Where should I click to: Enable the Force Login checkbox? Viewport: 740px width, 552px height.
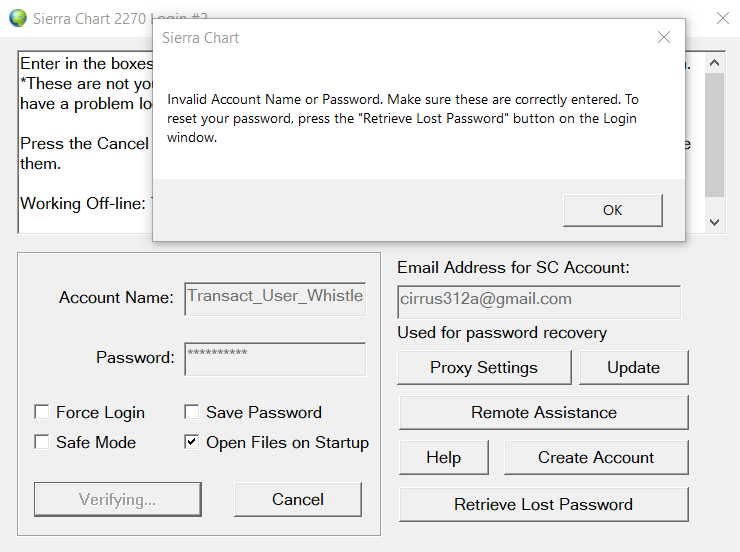pos(42,412)
